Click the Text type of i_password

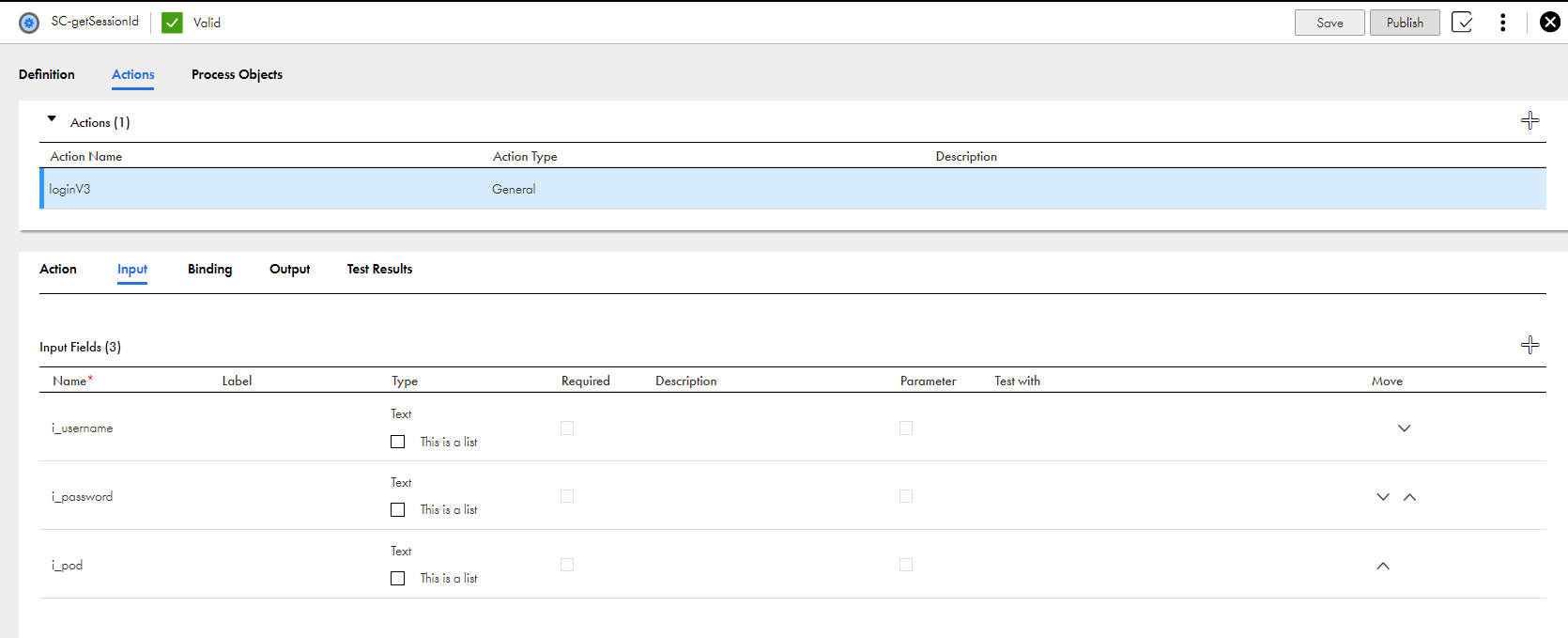(401, 482)
